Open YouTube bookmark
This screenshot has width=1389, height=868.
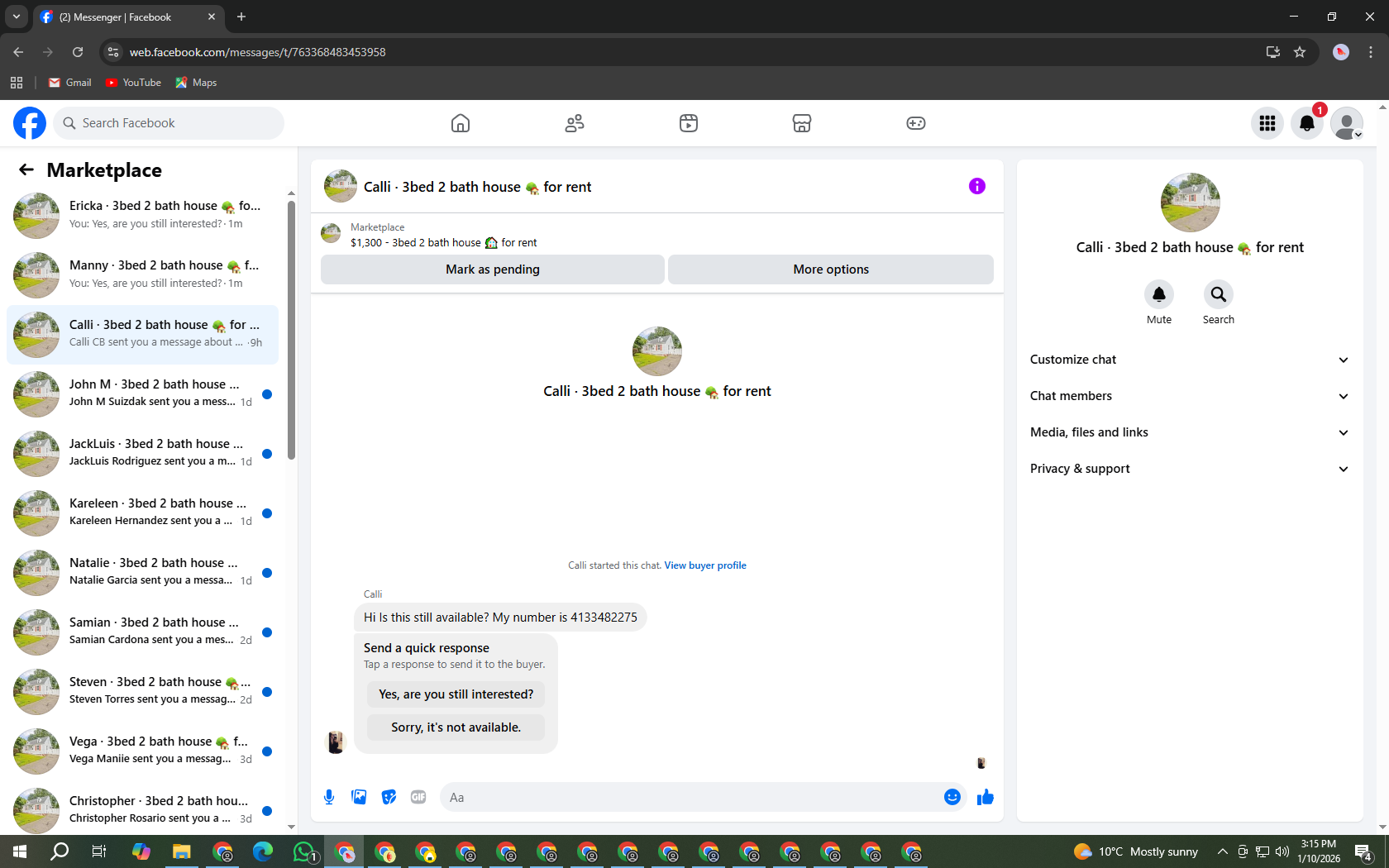[x=133, y=83]
